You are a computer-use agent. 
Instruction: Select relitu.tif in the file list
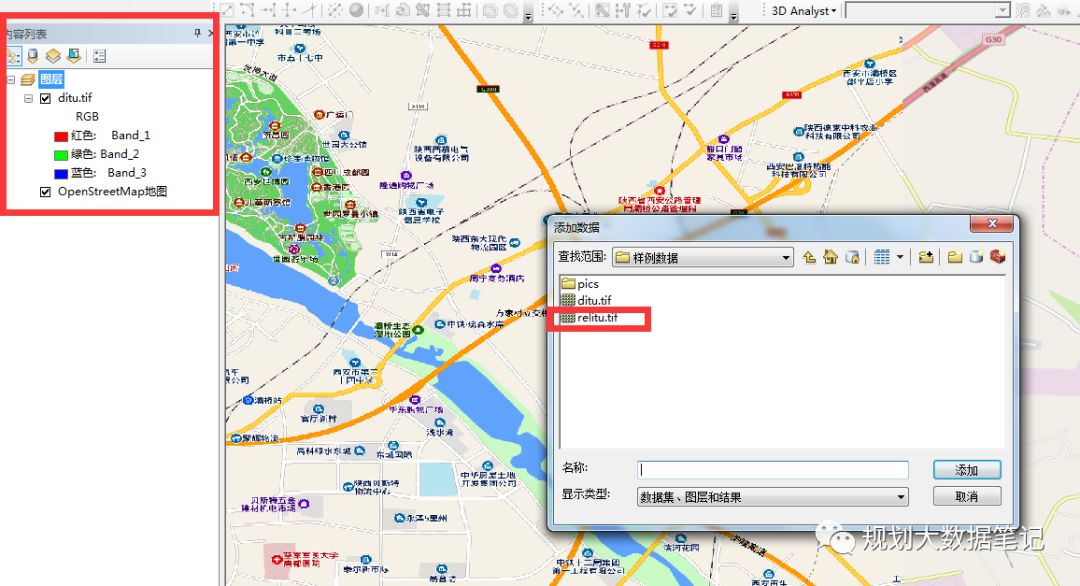pyautogui.click(x=597, y=317)
